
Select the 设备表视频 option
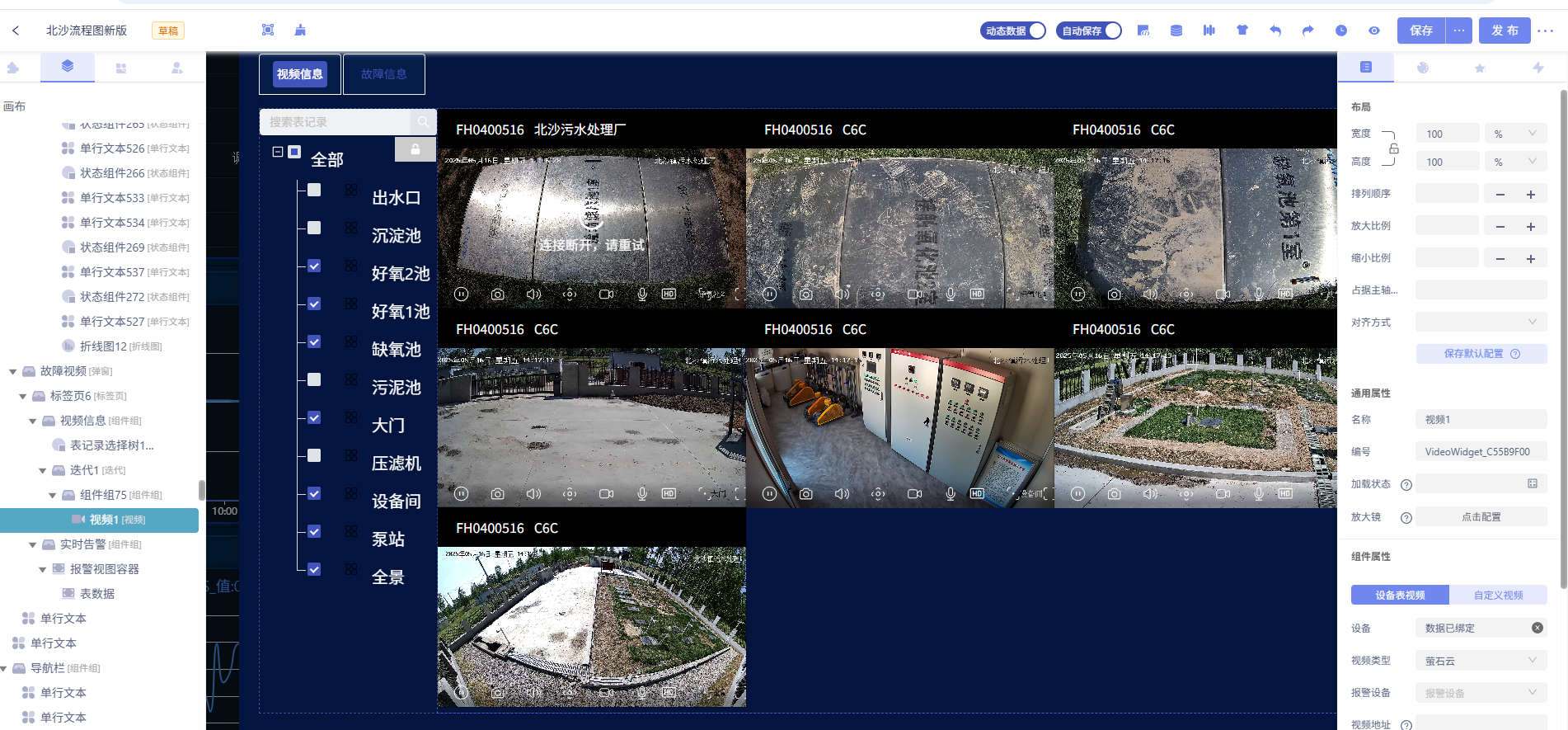click(1400, 595)
